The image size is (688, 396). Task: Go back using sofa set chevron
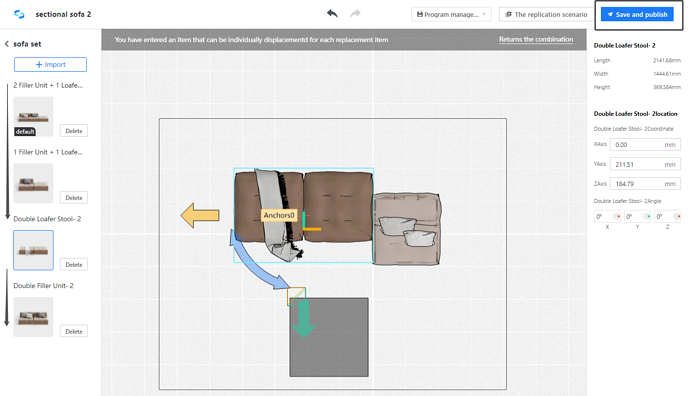(x=7, y=44)
